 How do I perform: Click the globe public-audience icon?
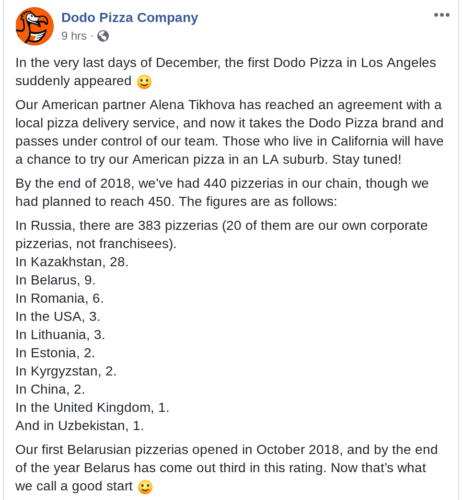click(x=103, y=36)
